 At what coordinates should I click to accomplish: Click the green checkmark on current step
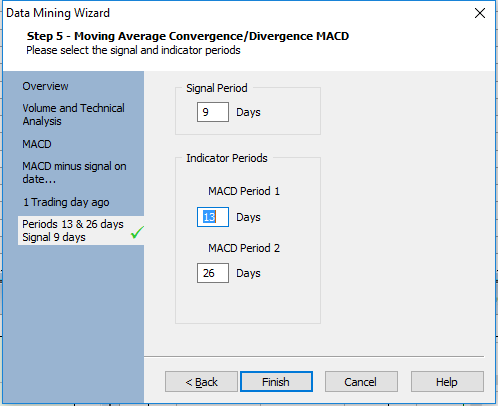coord(137,232)
